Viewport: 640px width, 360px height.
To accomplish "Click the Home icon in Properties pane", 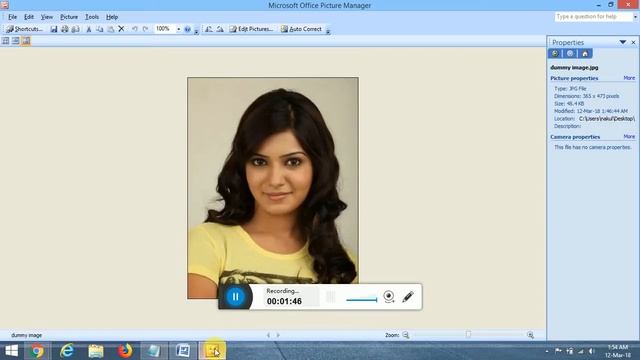I will pyautogui.click(x=585, y=53).
